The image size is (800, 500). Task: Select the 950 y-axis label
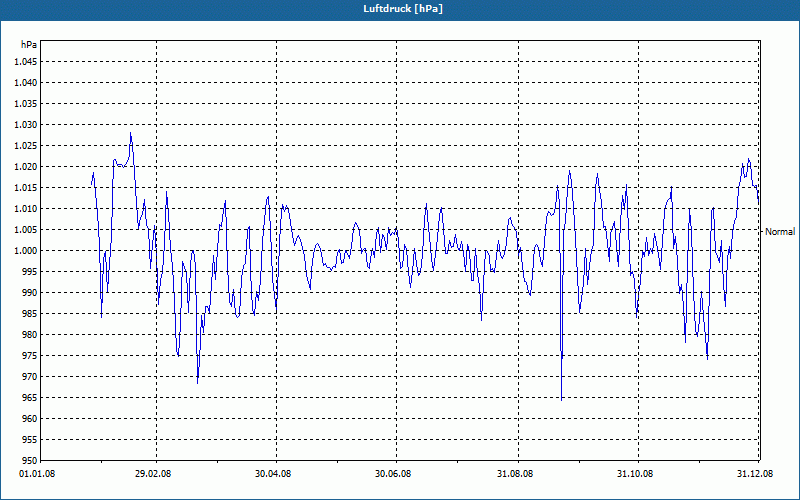click(30, 461)
